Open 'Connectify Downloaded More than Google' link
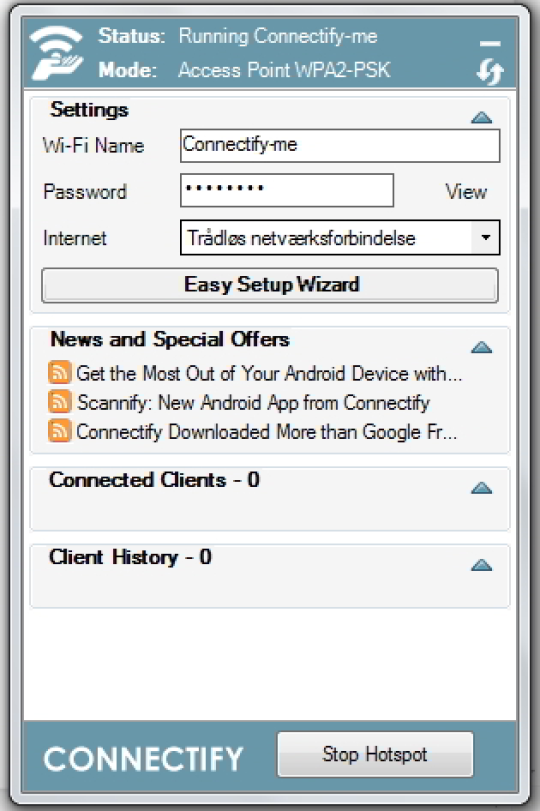Image resolution: width=540 pixels, height=811 pixels. click(266, 432)
